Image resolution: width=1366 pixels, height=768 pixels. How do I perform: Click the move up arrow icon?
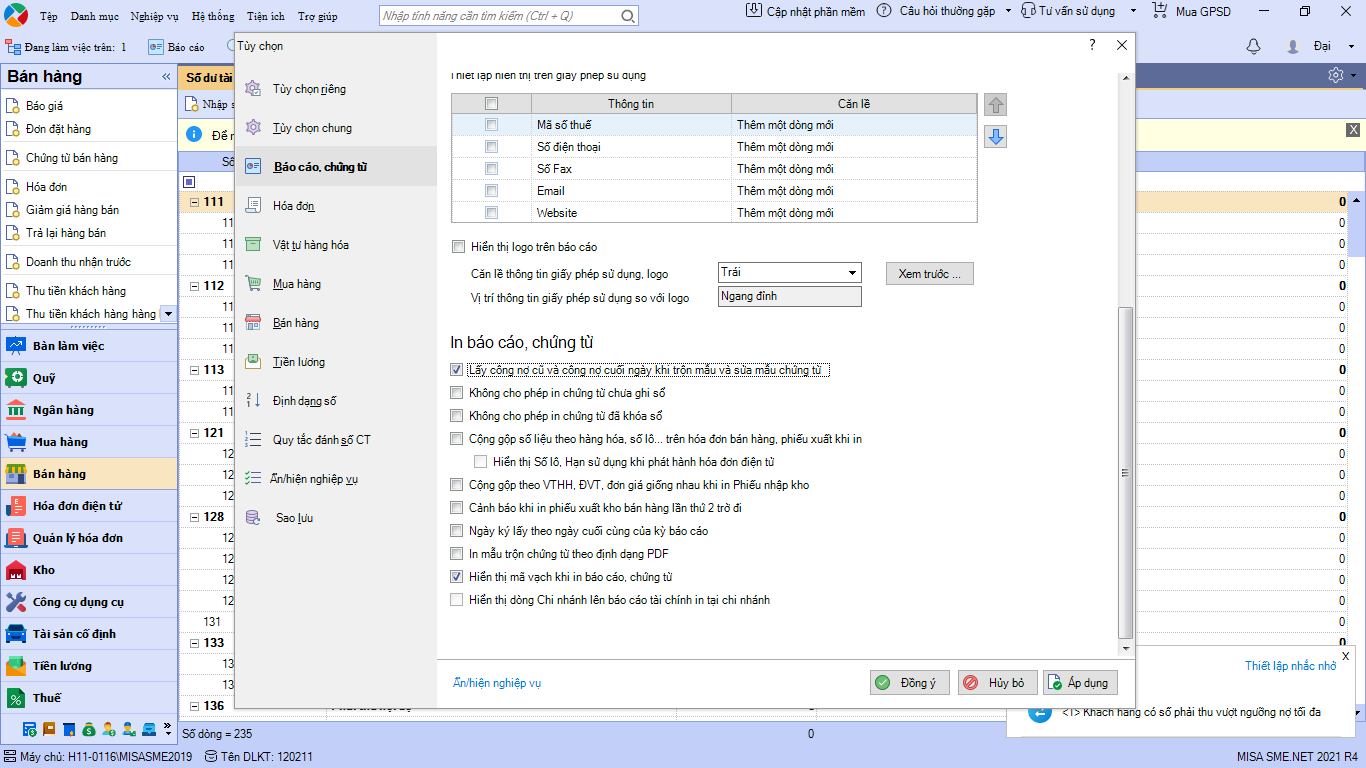pyautogui.click(x=995, y=105)
